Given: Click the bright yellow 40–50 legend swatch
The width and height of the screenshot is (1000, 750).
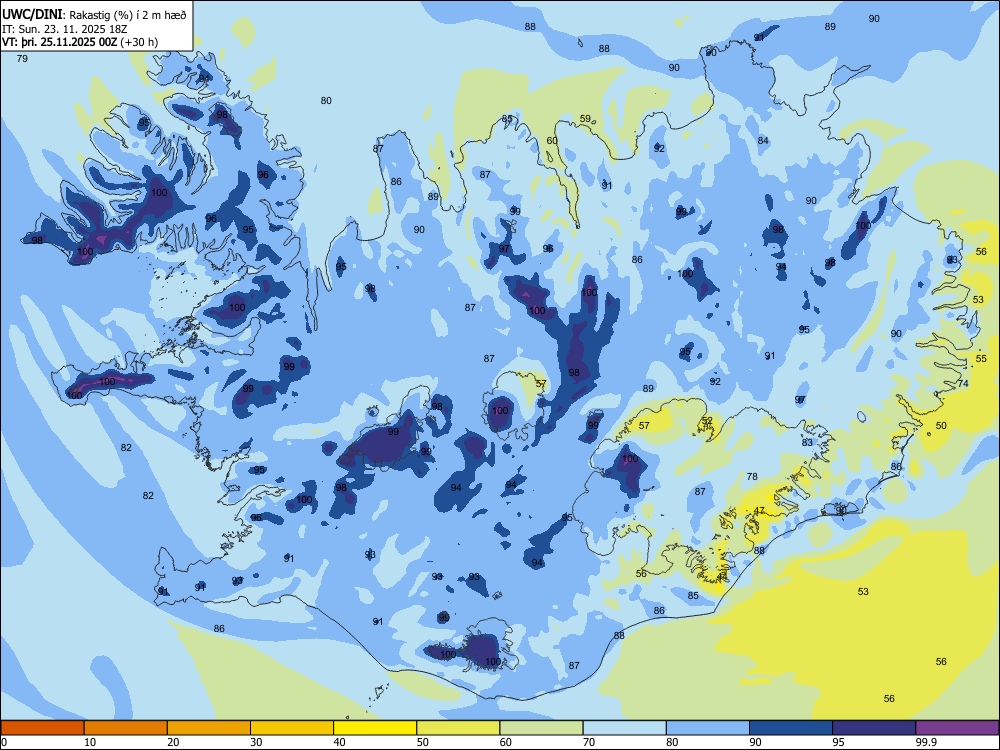Looking at the screenshot, I should (x=375, y=728).
